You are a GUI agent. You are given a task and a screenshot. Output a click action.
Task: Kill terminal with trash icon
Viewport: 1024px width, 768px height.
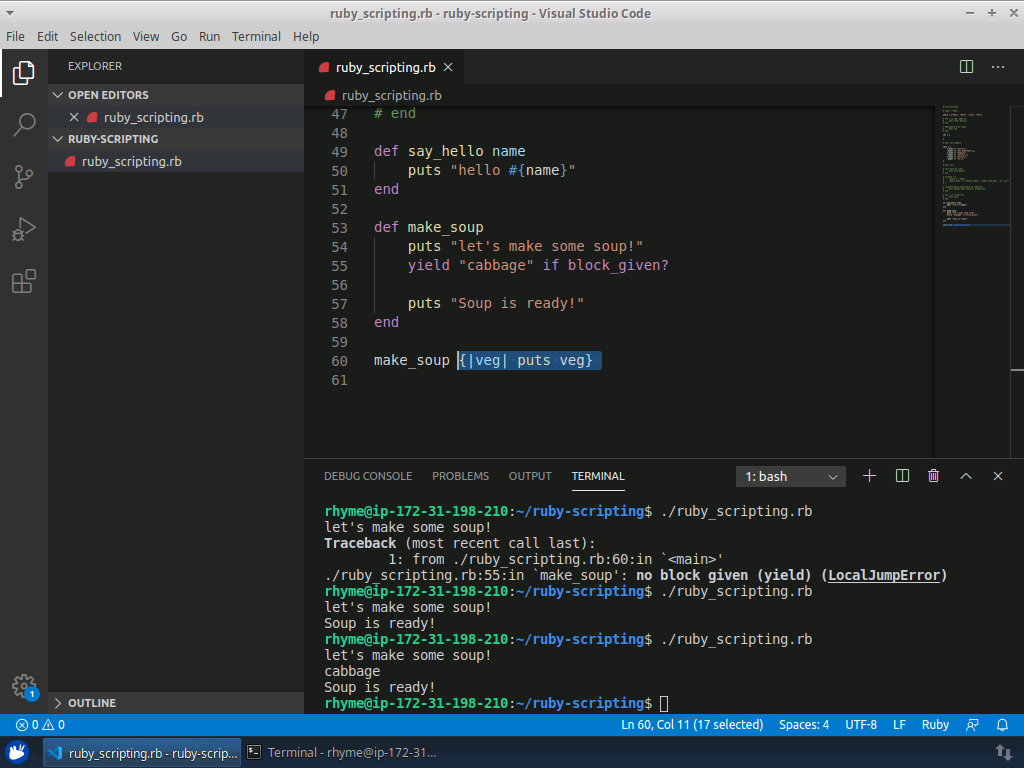tap(933, 476)
